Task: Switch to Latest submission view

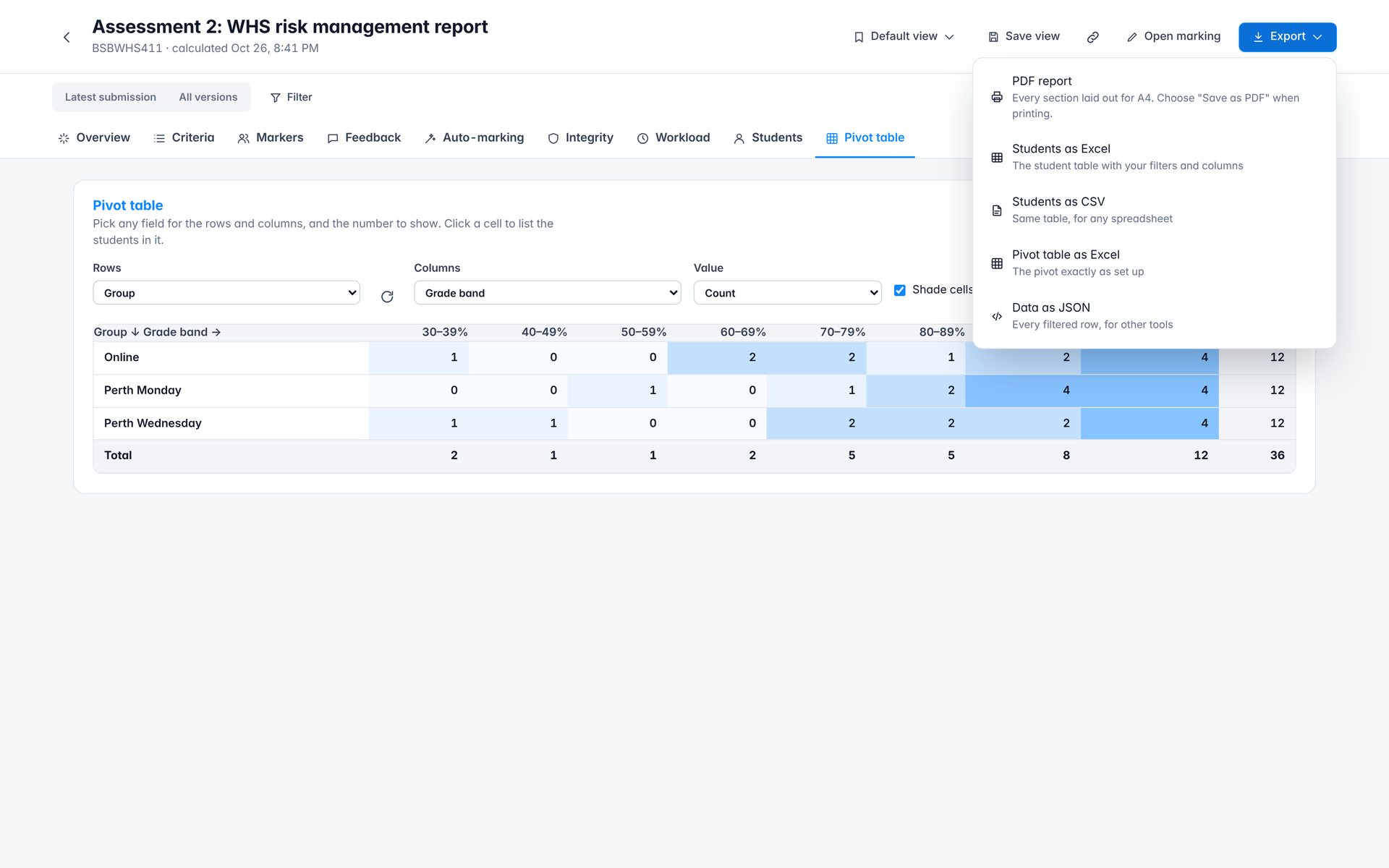Action: coord(111,97)
